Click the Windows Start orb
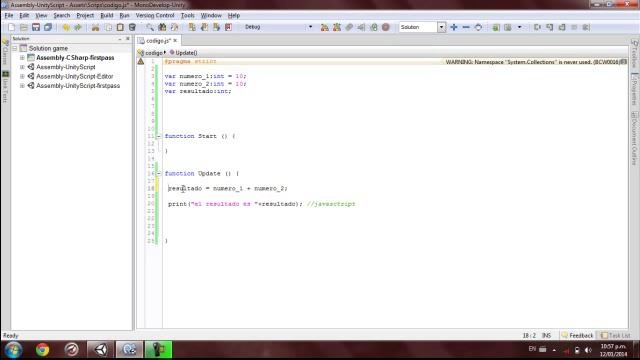640x360 pixels. (13, 350)
